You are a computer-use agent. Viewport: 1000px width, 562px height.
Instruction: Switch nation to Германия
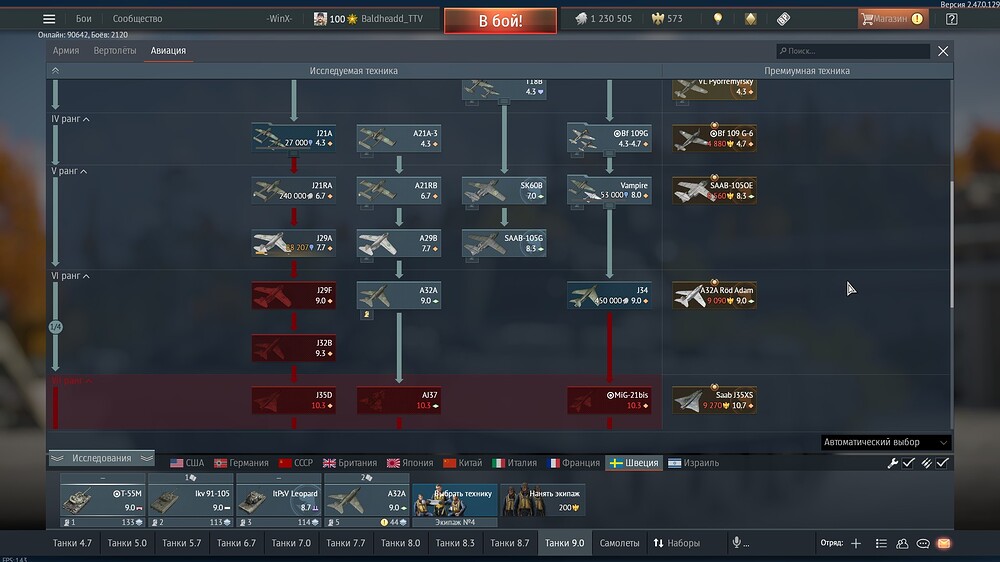pos(241,463)
